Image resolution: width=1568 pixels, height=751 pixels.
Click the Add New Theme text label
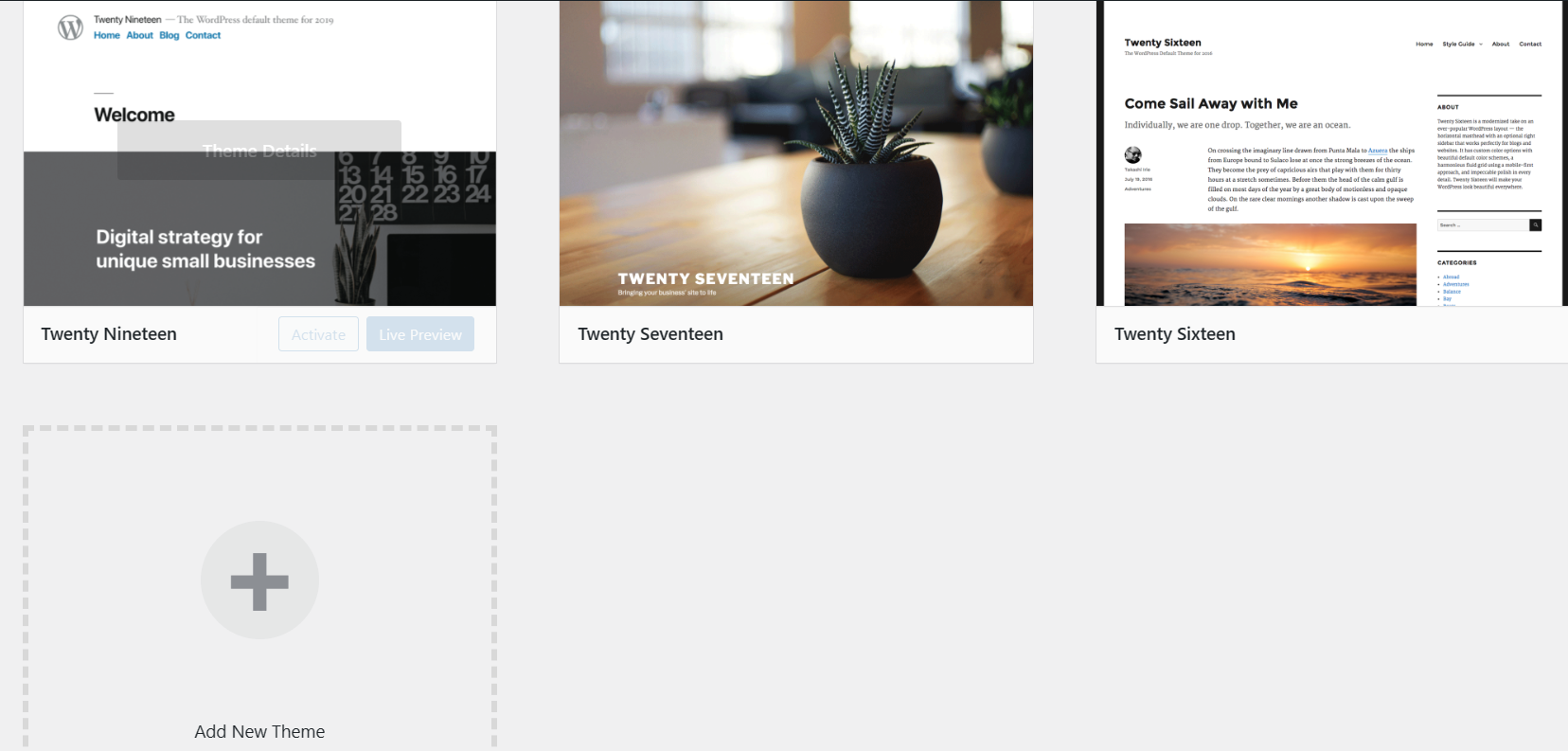(259, 732)
